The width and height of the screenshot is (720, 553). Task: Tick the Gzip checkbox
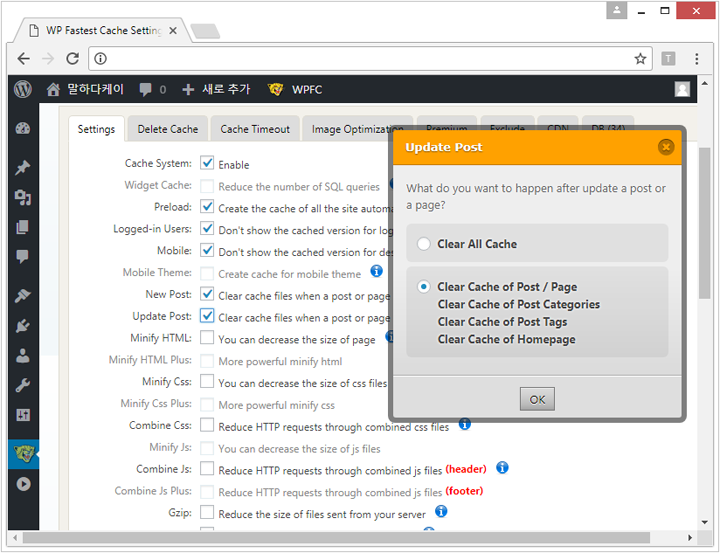coord(207,513)
